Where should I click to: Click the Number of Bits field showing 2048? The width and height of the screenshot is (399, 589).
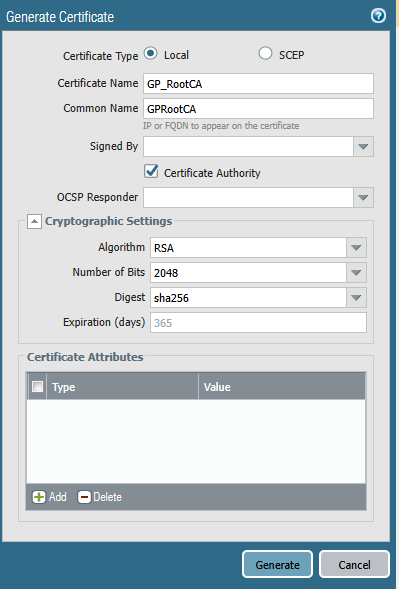(248, 272)
